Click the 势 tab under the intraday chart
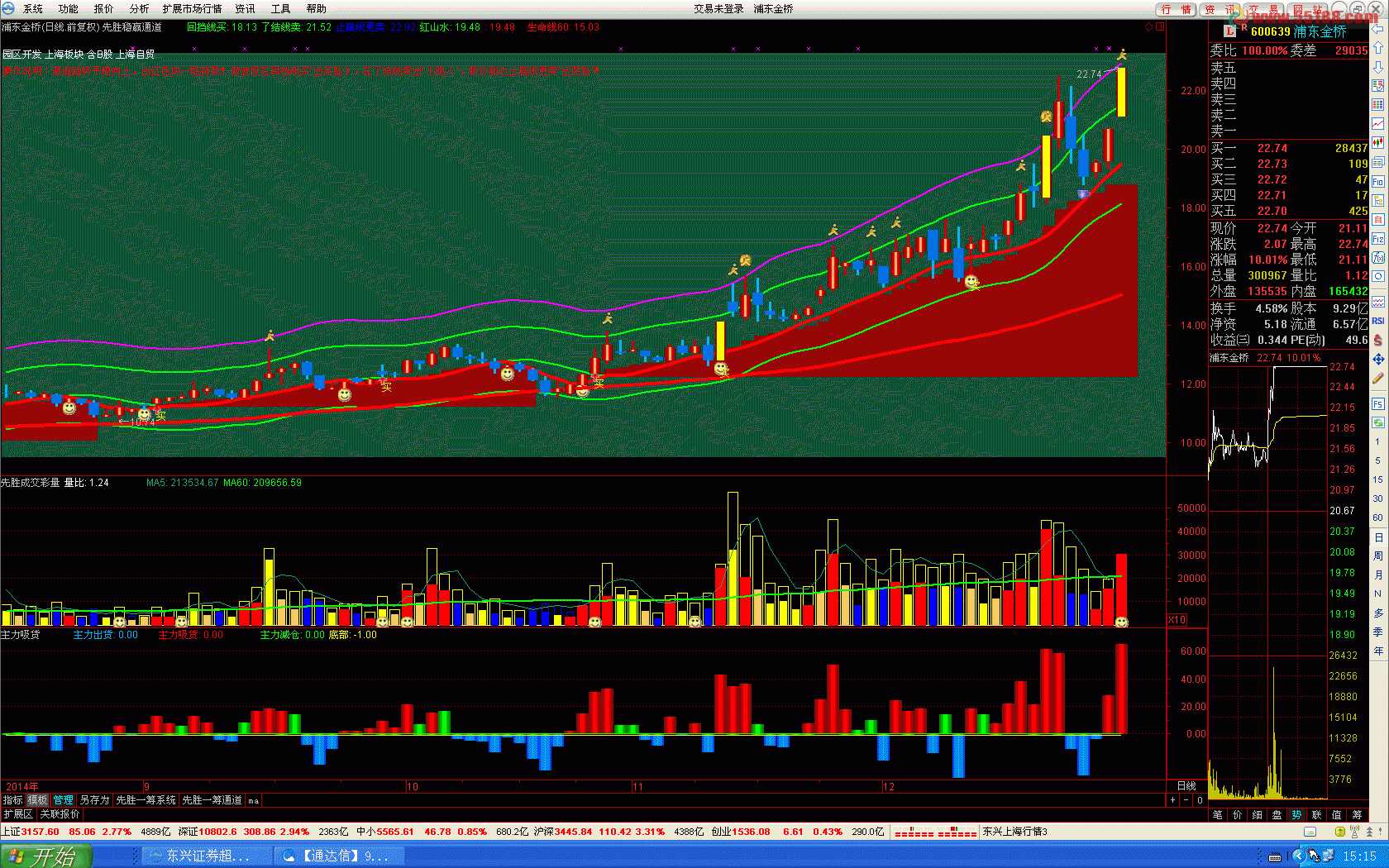The width and height of the screenshot is (1389, 868). click(1297, 815)
